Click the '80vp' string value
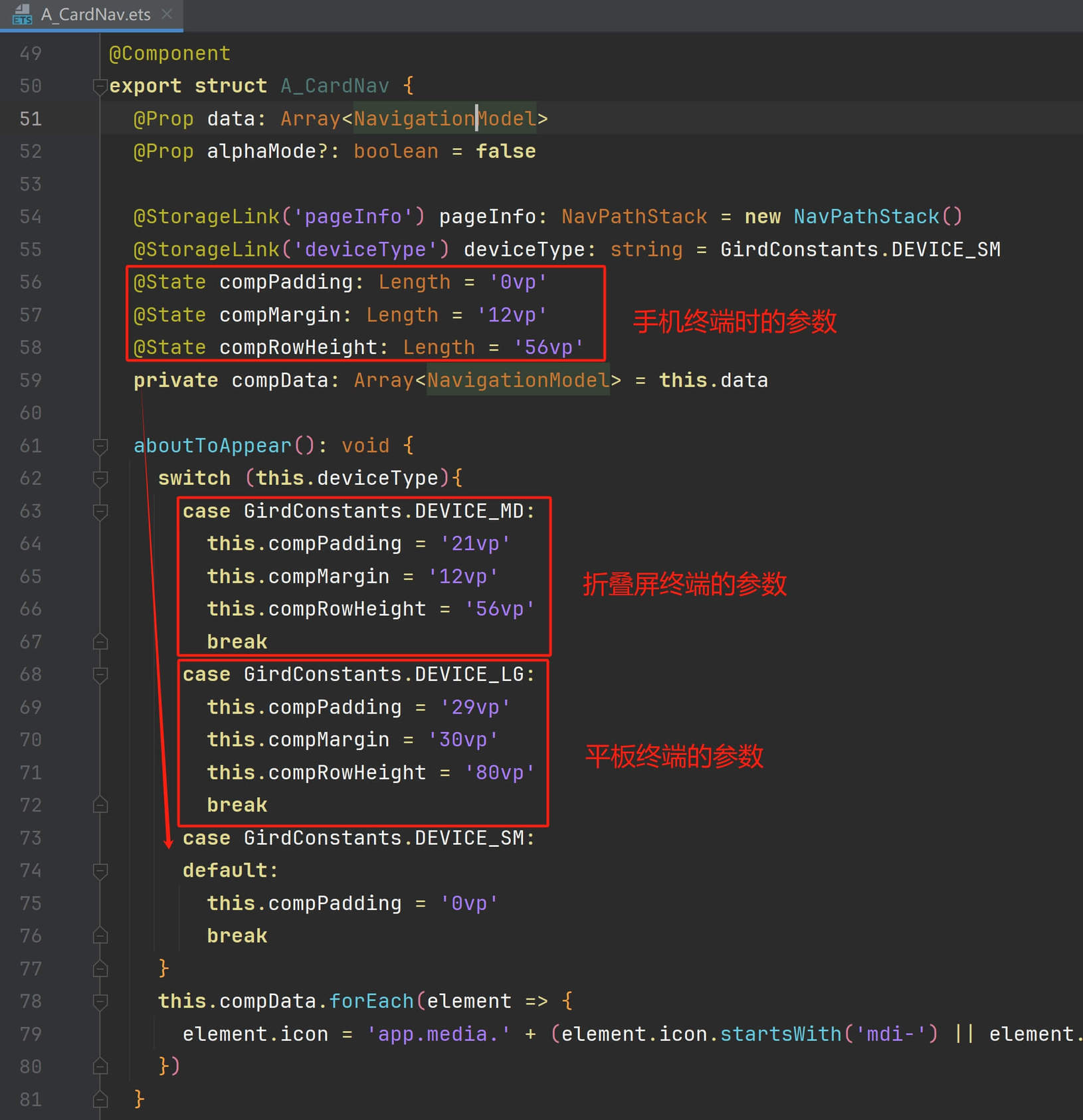 [x=500, y=773]
